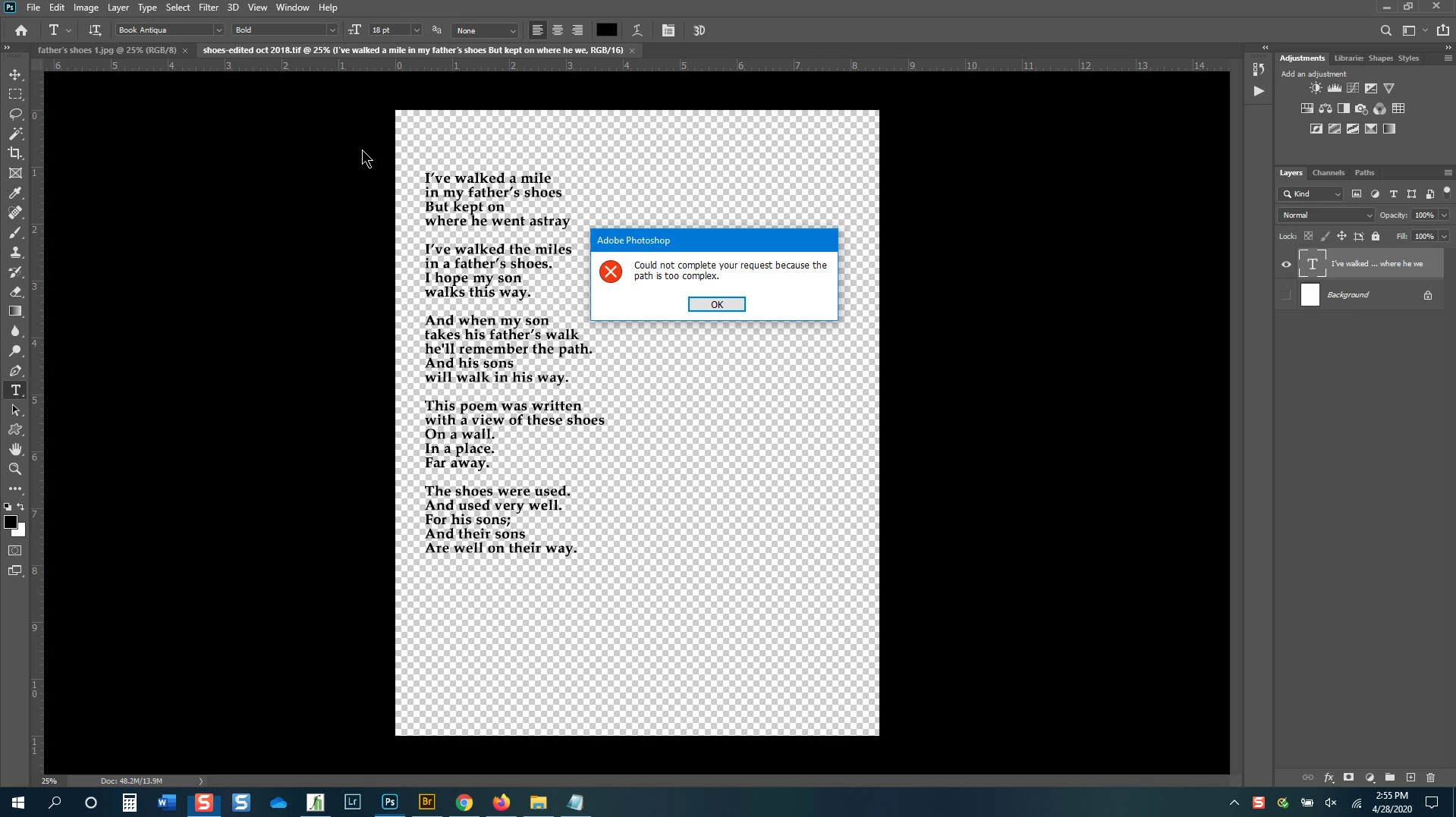The width and height of the screenshot is (1456, 817).
Task: Select the Hand tool
Action: 15,449
